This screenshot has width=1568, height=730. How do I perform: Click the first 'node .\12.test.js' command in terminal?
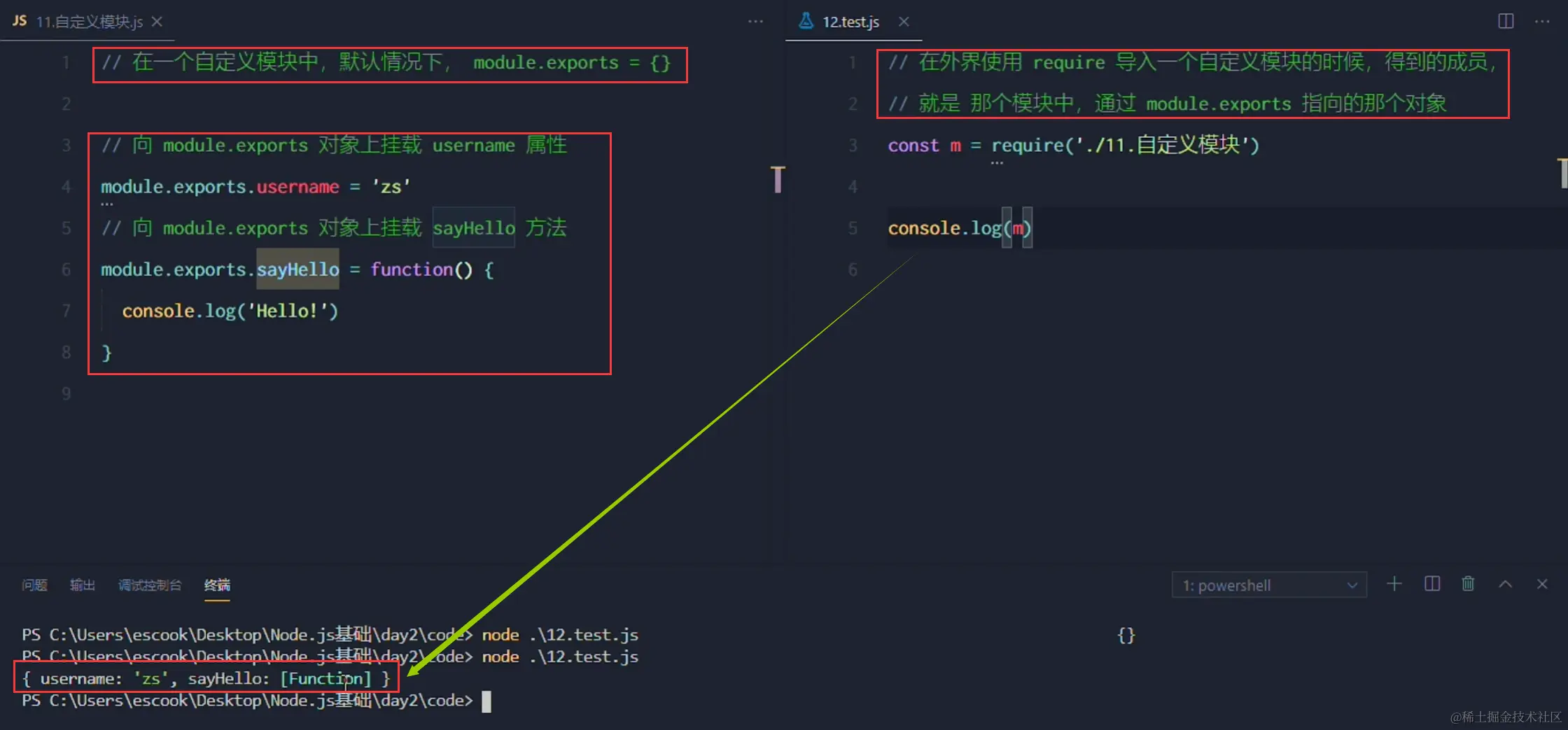point(560,635)
